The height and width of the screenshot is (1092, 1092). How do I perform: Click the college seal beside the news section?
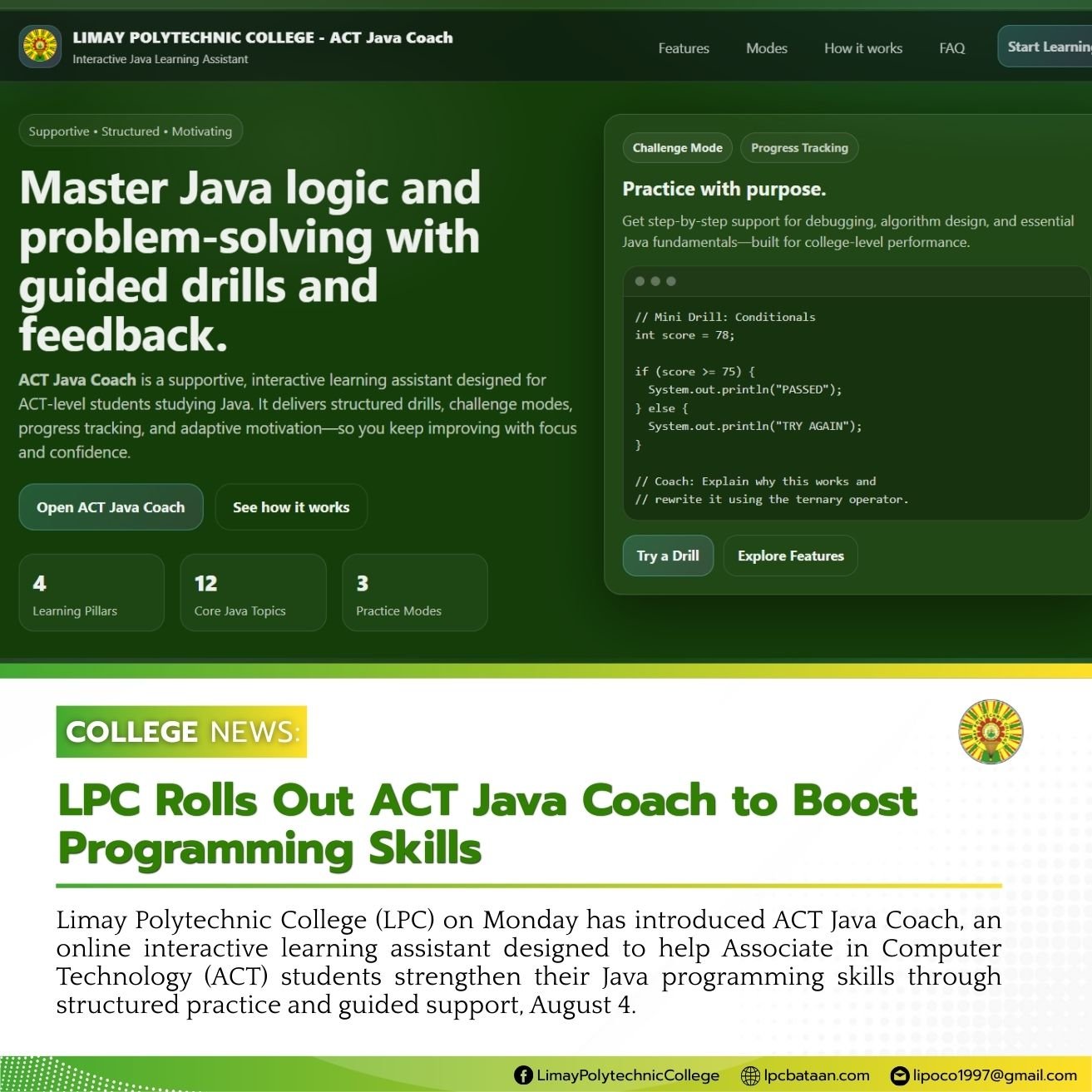990,731
